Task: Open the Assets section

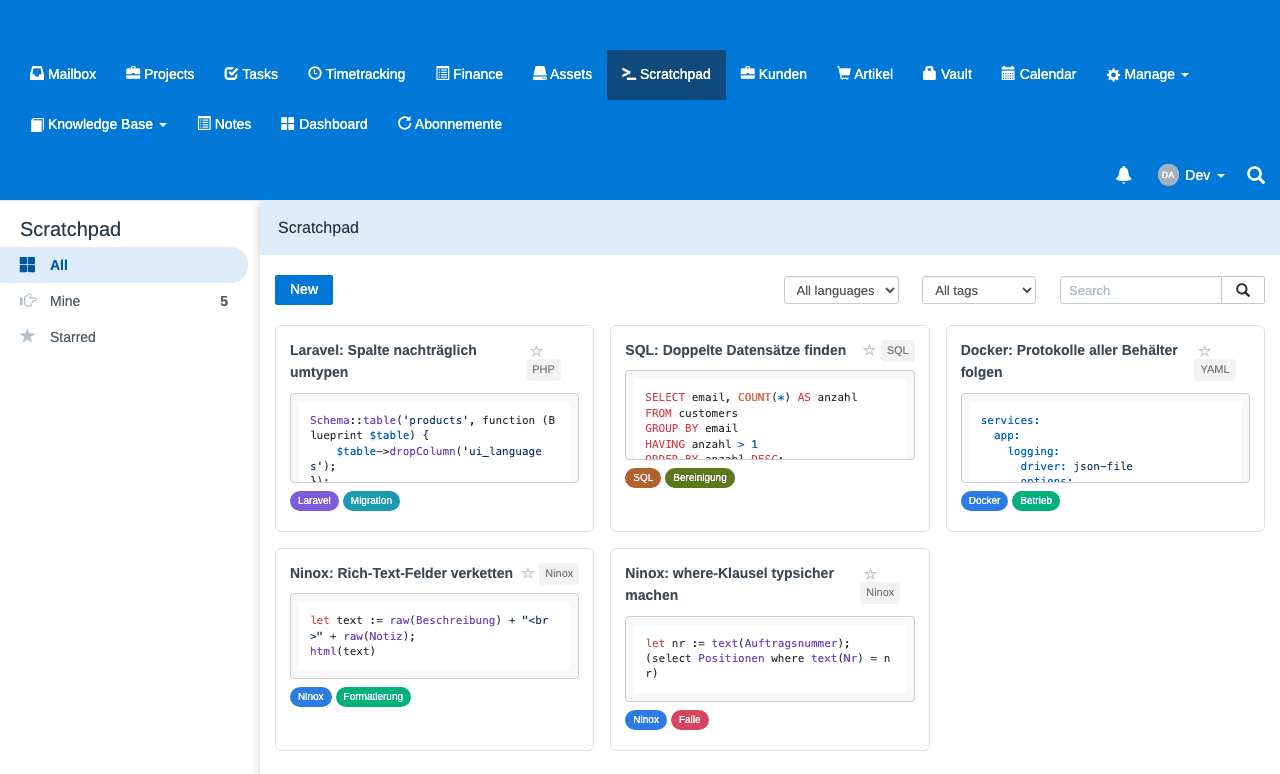Action: point(562,74)
